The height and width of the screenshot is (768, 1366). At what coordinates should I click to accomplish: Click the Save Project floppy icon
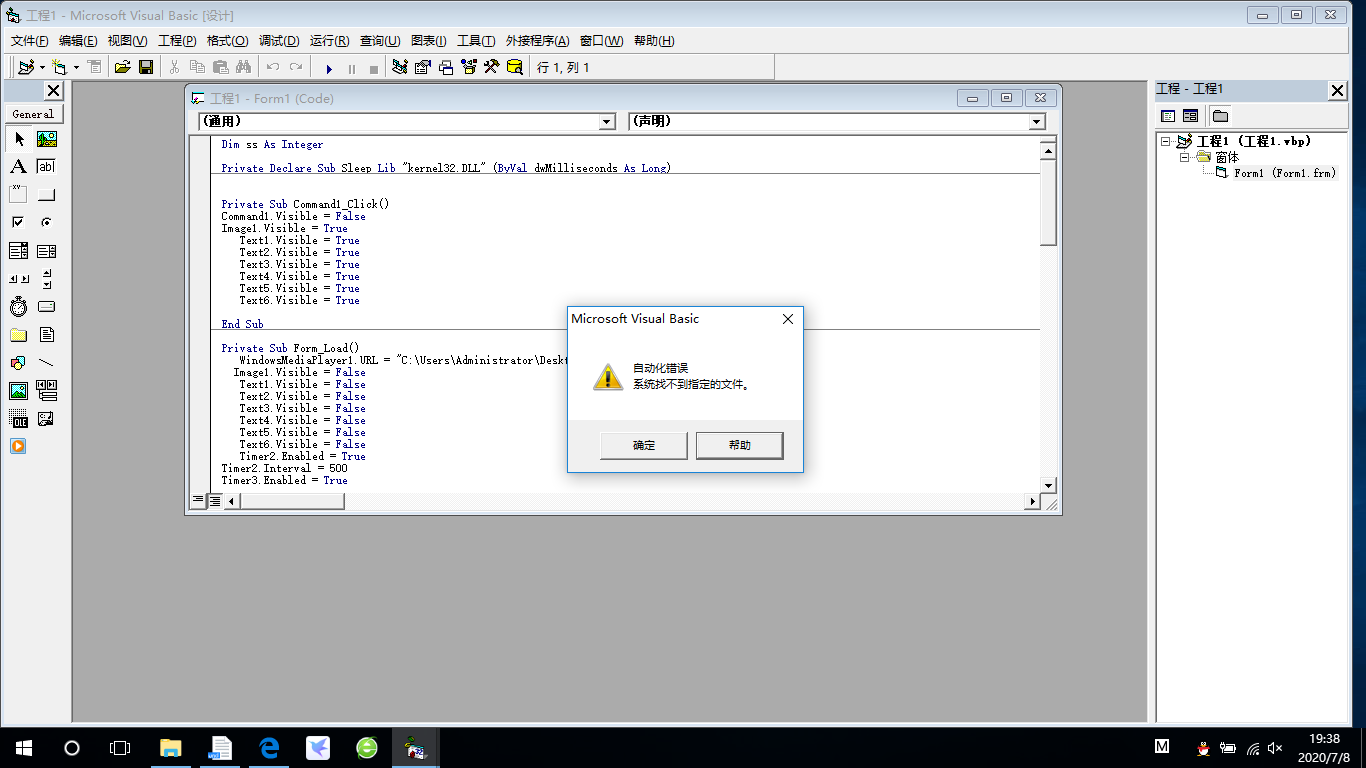pyautogui.click(x=145, y=67)
